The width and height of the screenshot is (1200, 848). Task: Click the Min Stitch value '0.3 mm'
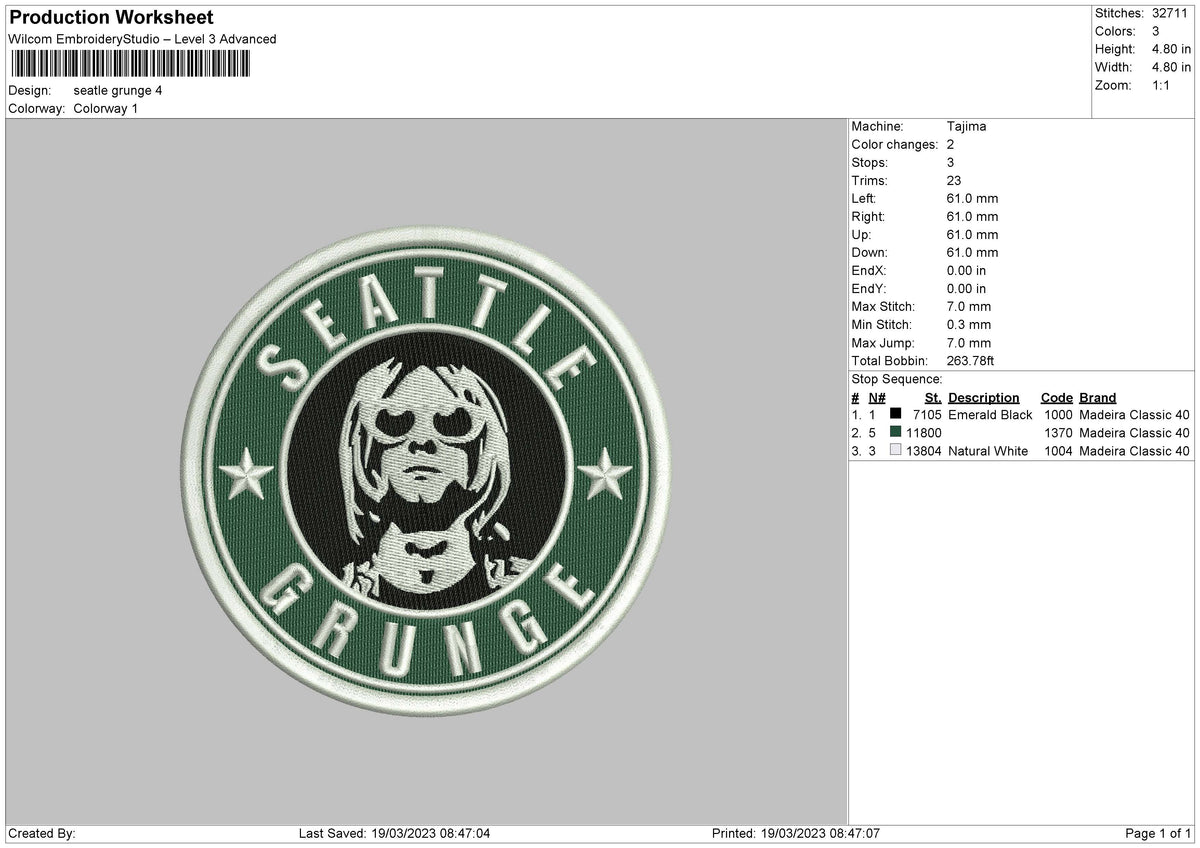click(x=969, y=324)
